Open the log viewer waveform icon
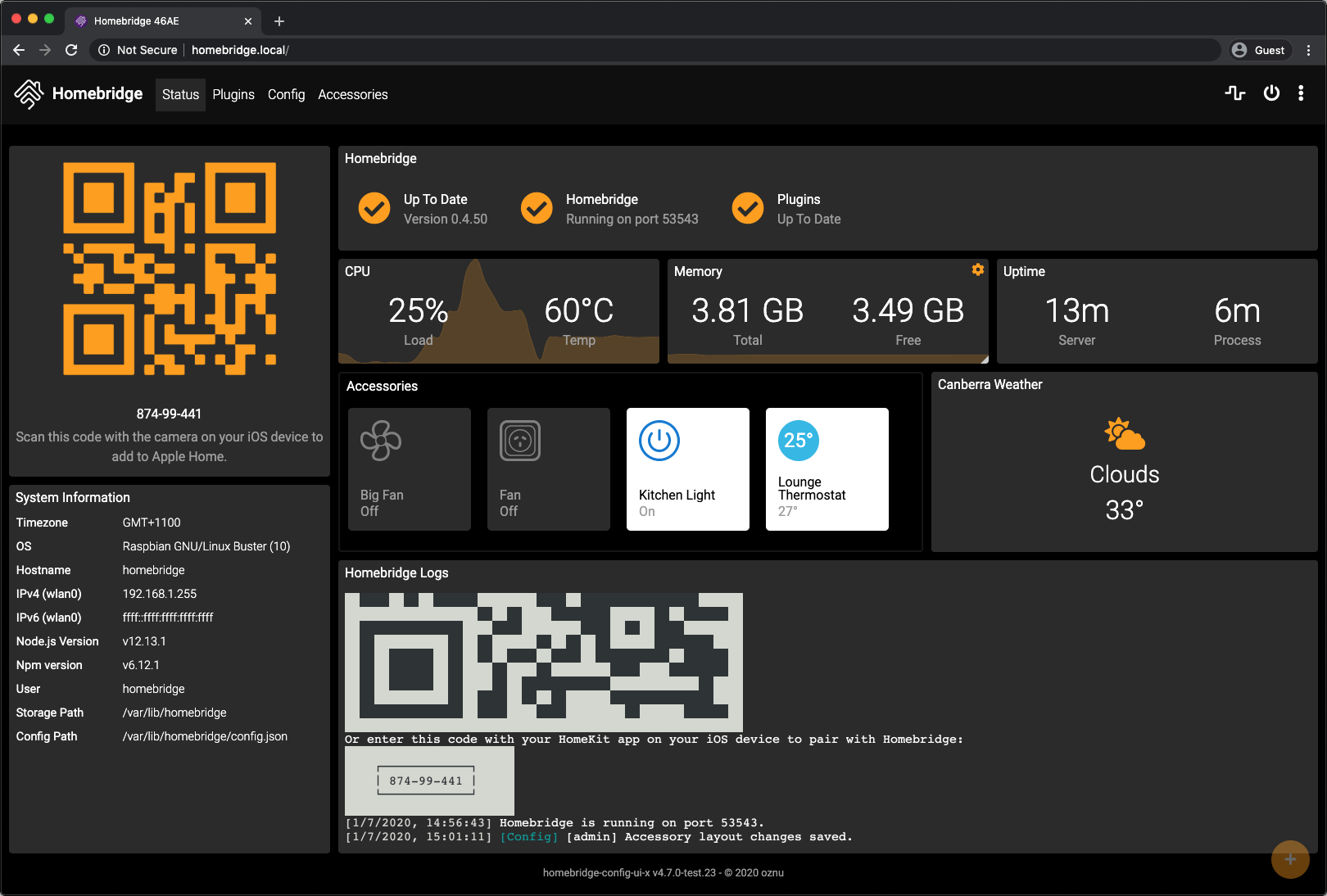The width and height of the screenshot is (1327, 896). pyautogui.click(x=1235, y=93)
